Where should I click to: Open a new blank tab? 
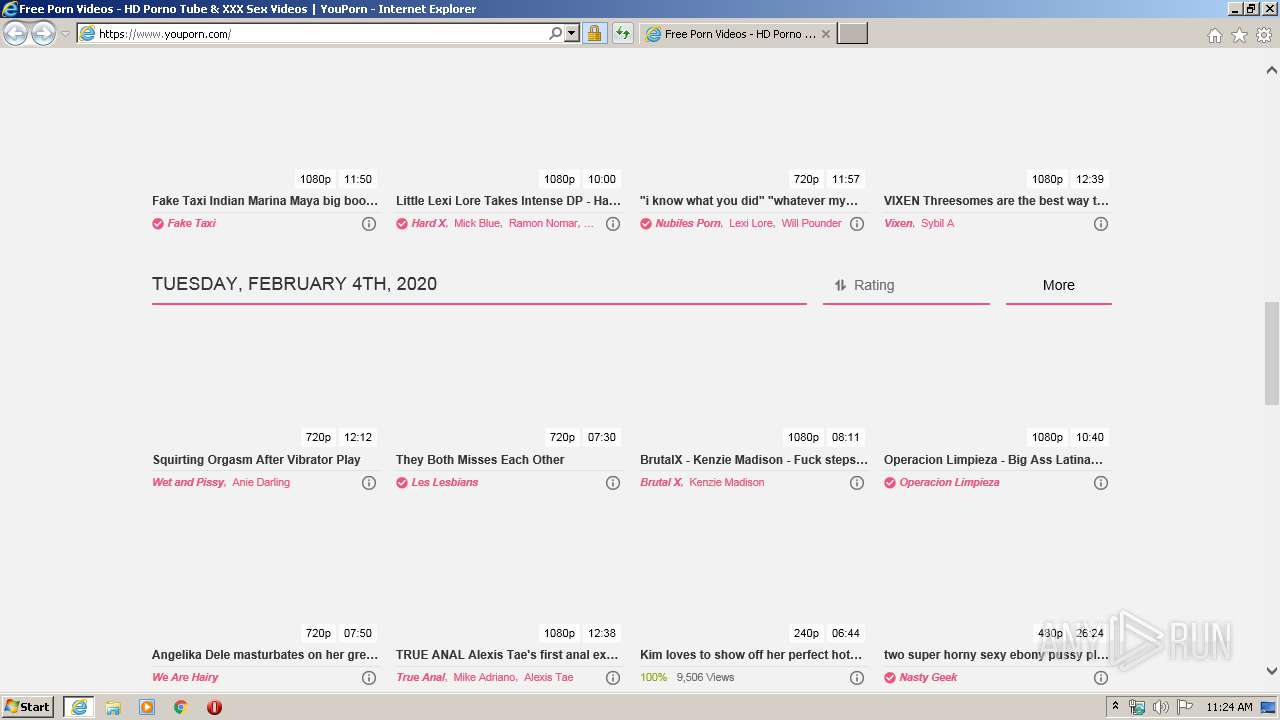[x=852, y=33]
